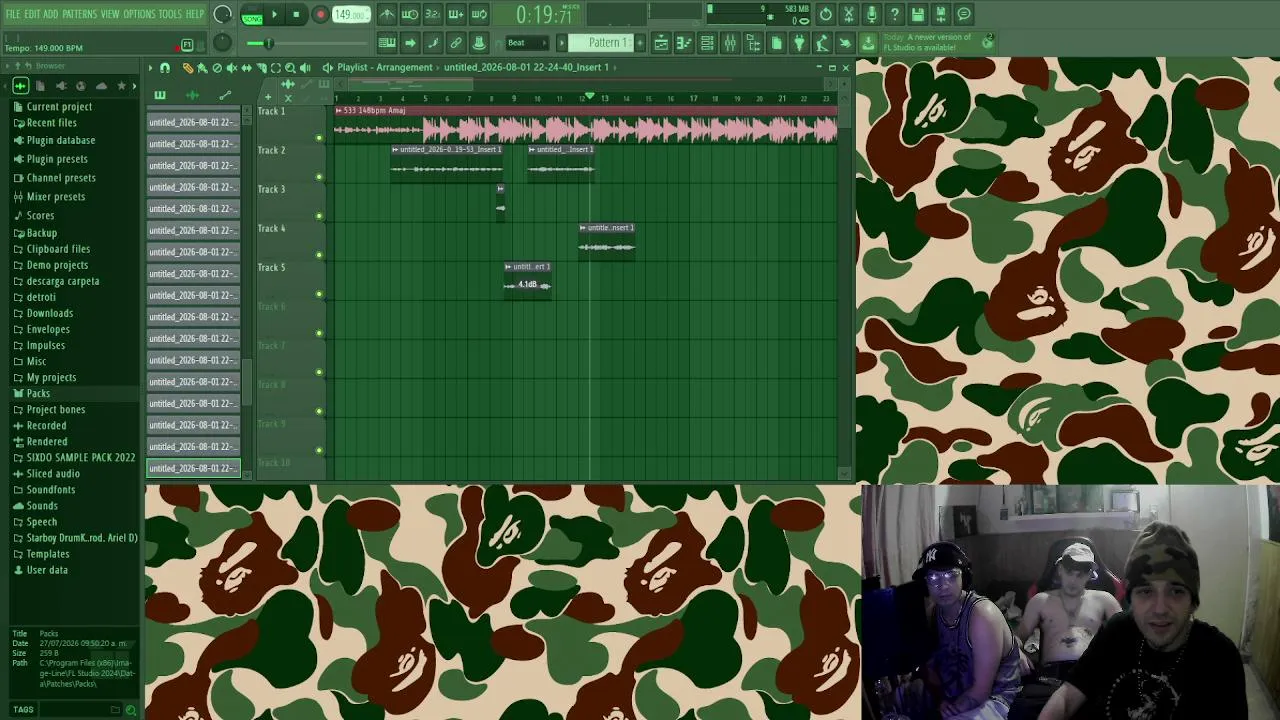Mute Track 4 with its green dot

tap(319, 255)
